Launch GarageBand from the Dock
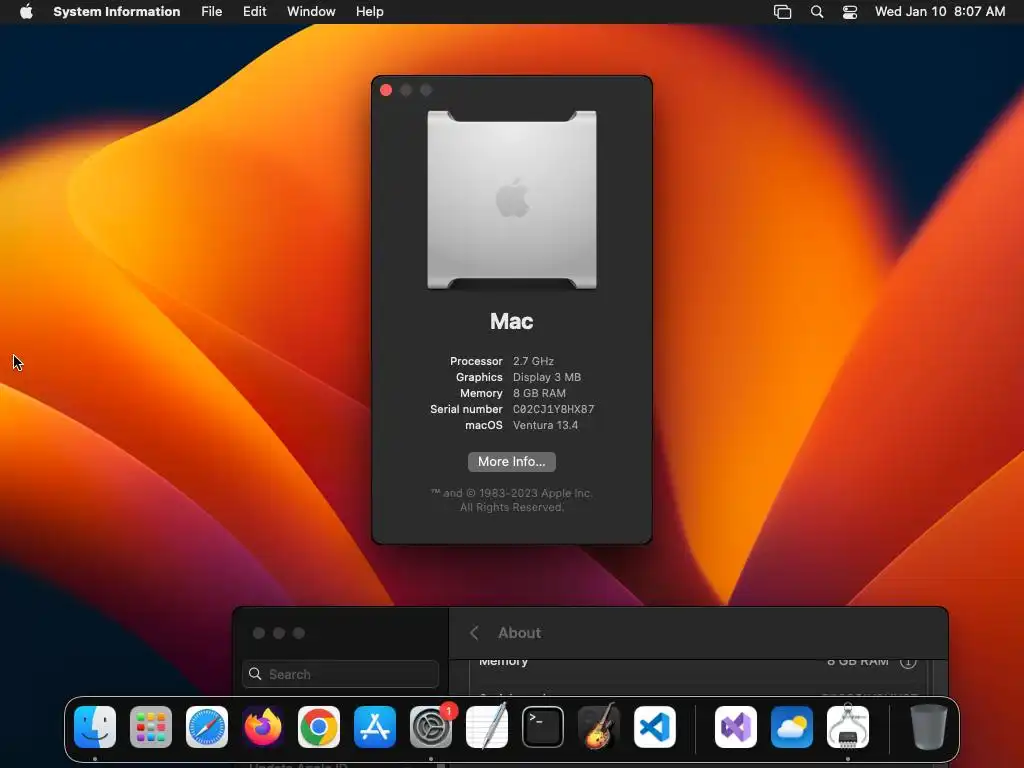The height and width of the screenshot is (768, 1024). pyautogui.click(x=599, y=727)
